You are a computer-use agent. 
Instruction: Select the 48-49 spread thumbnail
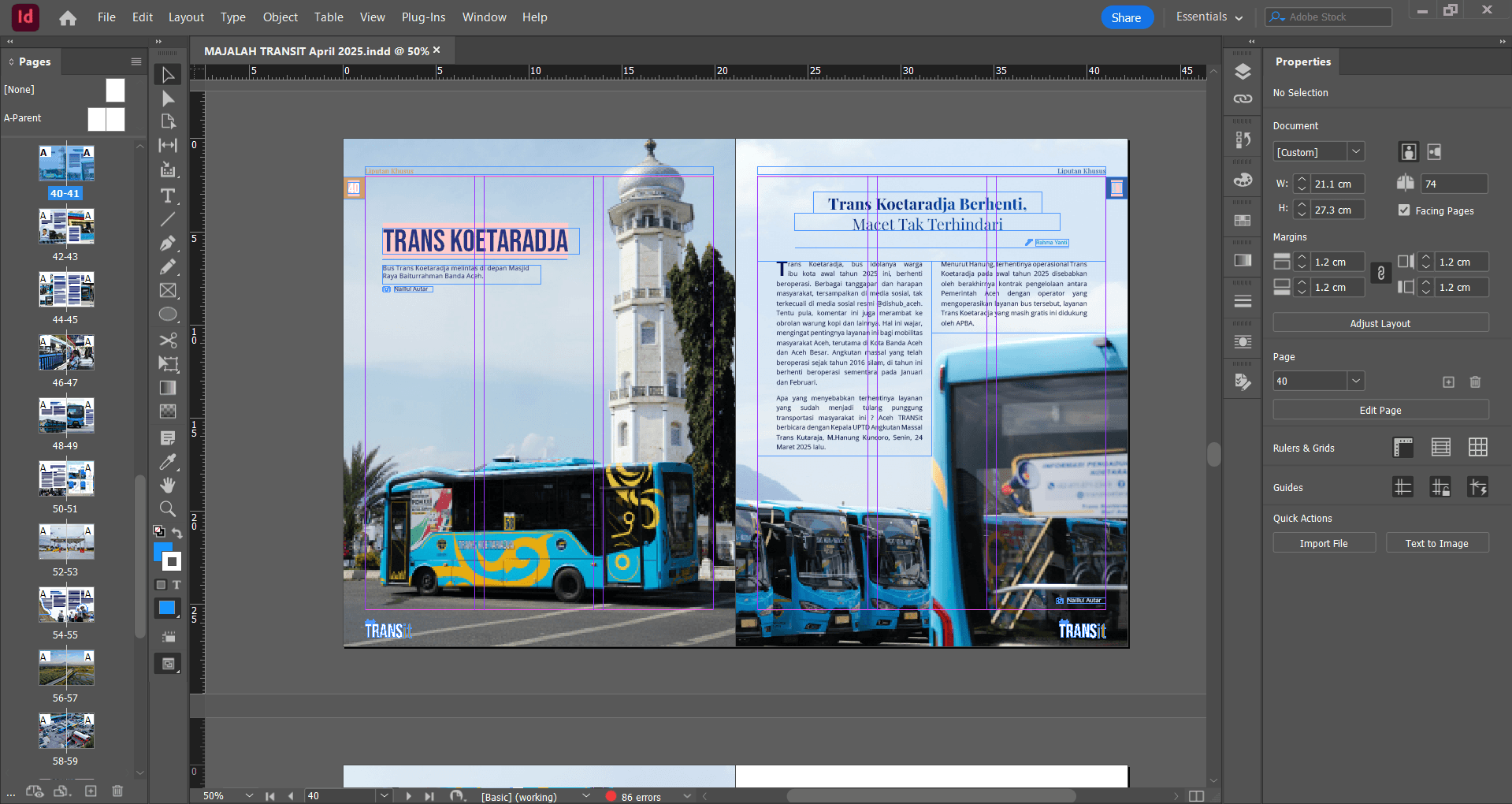coord(66,416)
